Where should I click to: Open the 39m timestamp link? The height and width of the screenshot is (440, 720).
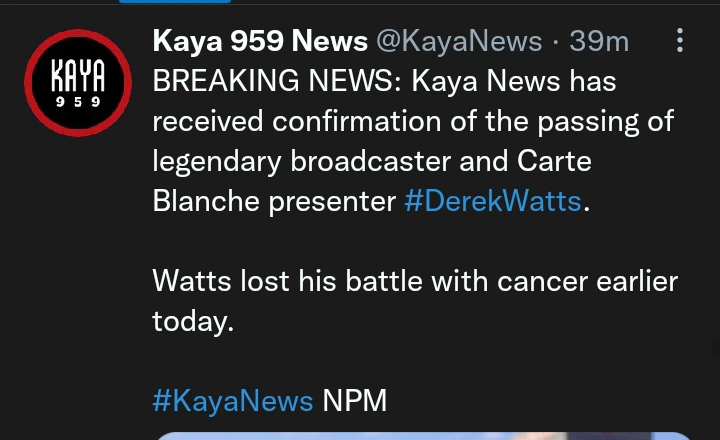[599, 41]
